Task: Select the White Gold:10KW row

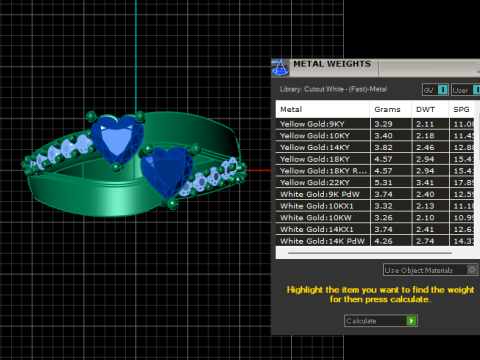Action: [375, 218]
